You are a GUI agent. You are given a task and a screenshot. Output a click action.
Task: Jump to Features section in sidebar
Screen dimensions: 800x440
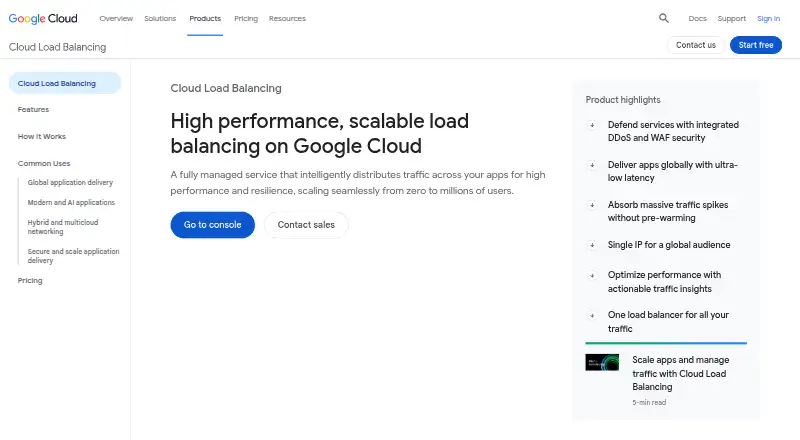[33, 109]
